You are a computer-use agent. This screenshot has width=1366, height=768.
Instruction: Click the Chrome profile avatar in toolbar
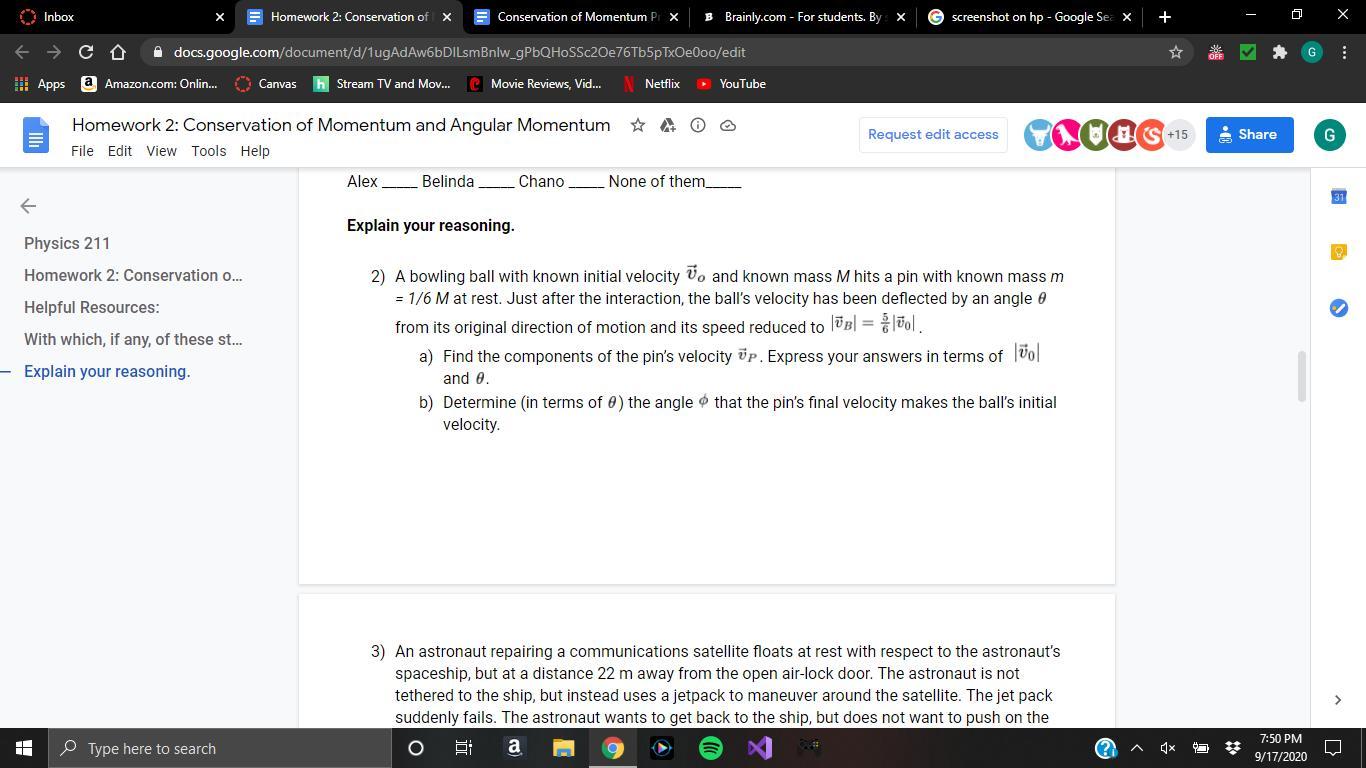click(x=1312, y=52)
